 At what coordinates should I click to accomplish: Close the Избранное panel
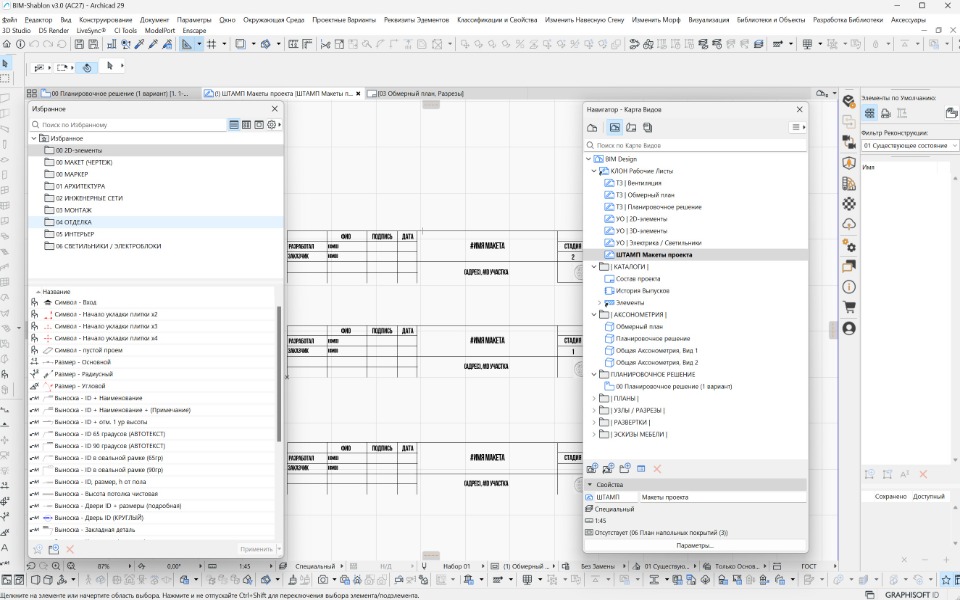pyautogui.click(x=274, y=108)
